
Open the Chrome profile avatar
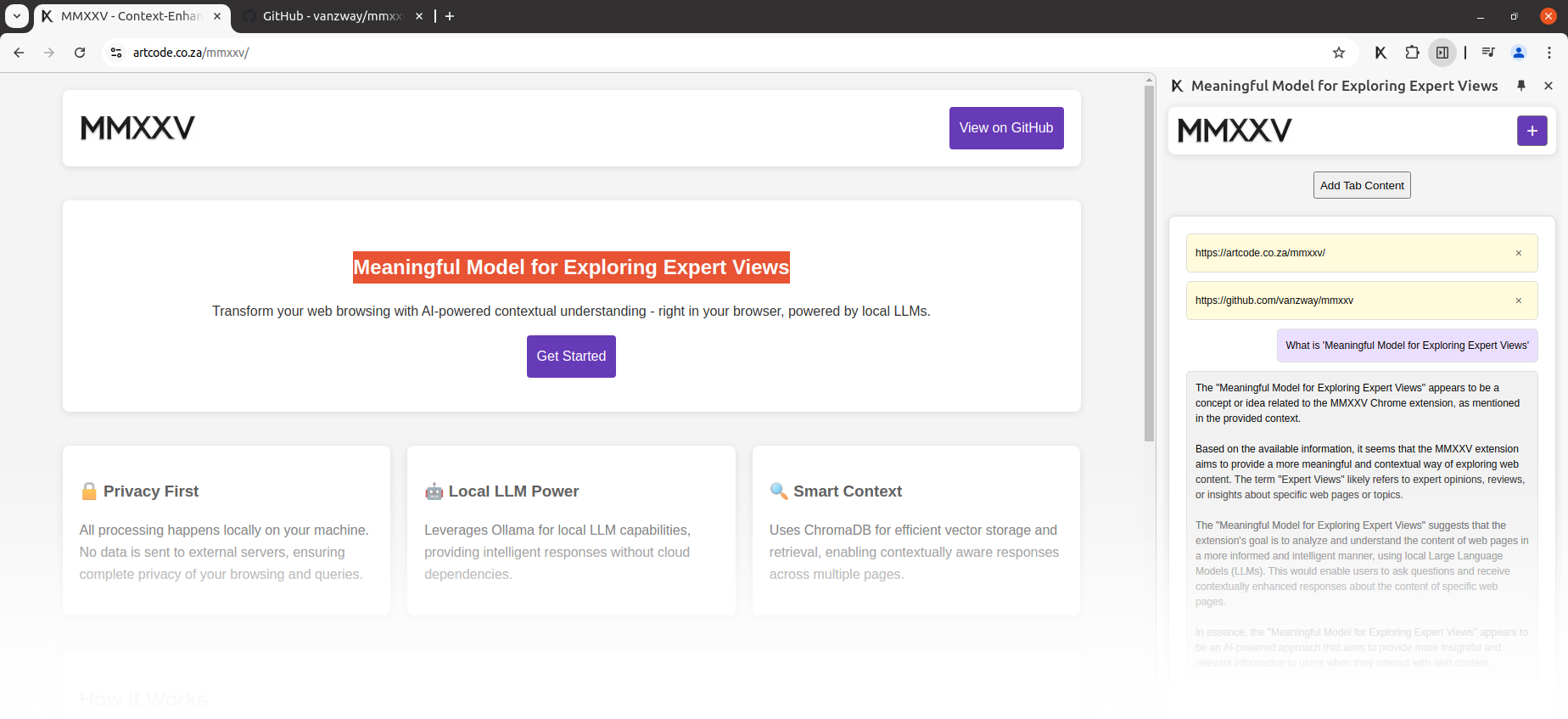pyautogui.click(x=1519, y=53)
